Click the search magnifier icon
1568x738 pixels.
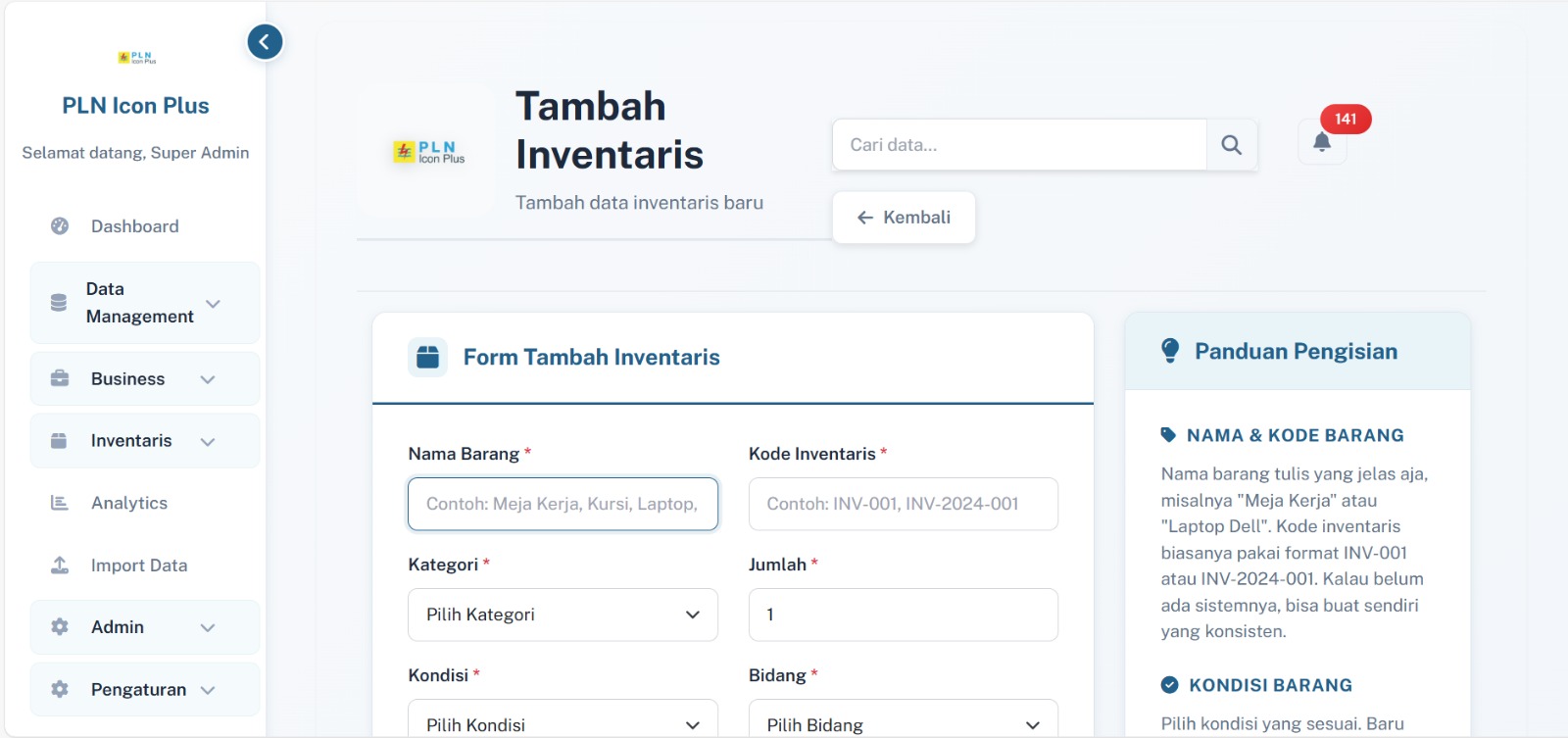[1232, 145]
